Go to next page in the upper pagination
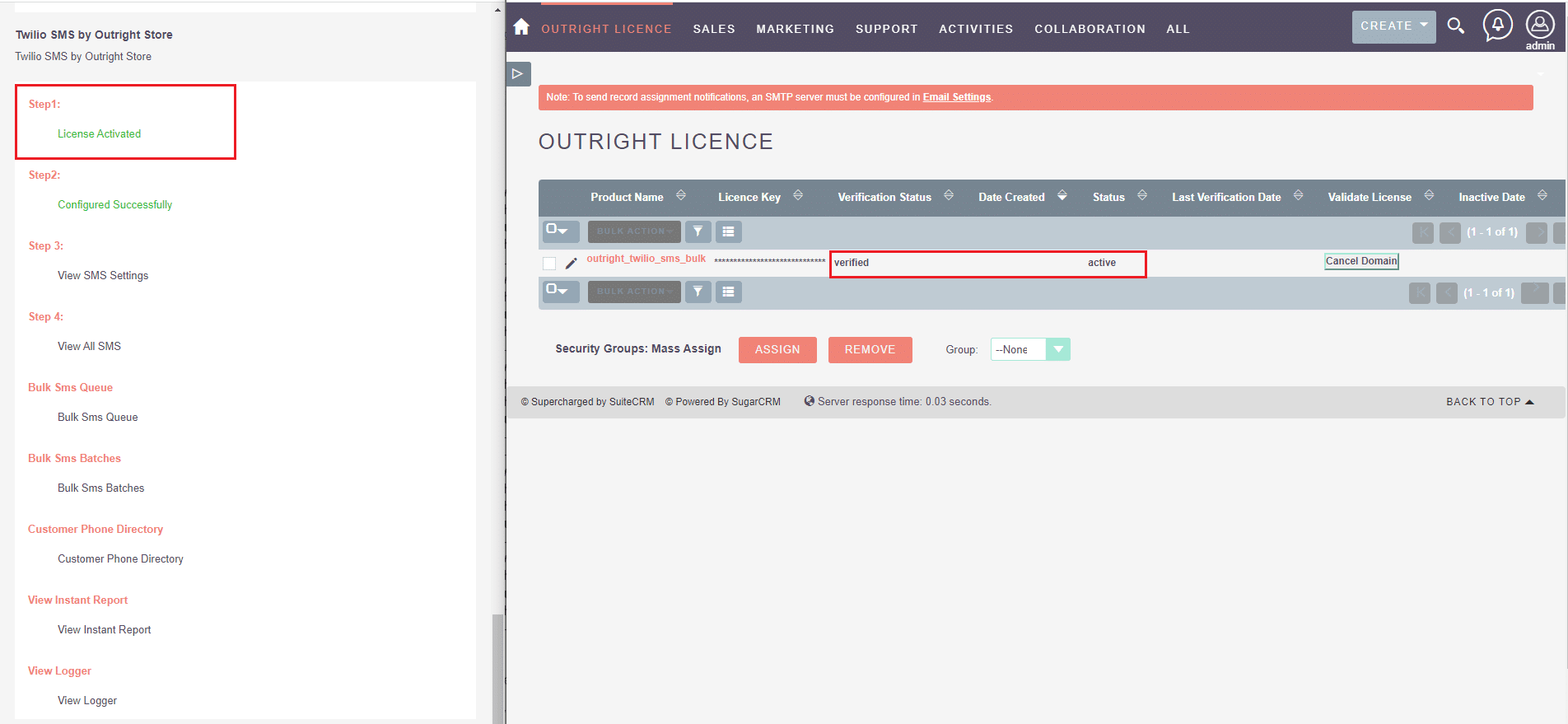 click(x=1536, y=232)
